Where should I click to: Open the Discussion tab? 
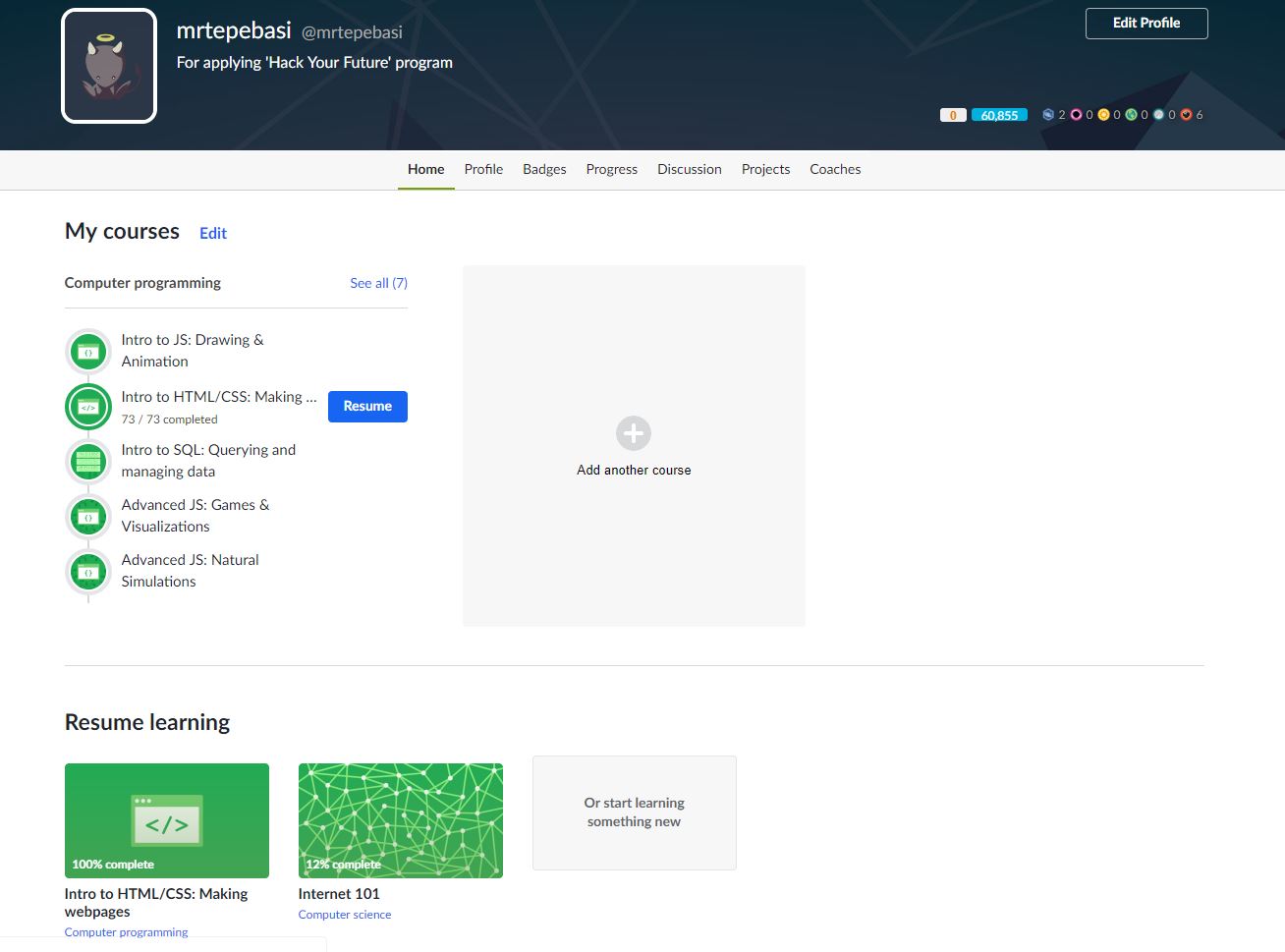[690, 169]
